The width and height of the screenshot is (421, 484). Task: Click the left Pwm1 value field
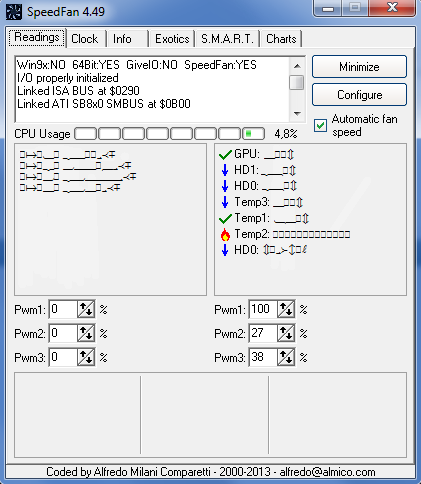(x=63, y=310)
